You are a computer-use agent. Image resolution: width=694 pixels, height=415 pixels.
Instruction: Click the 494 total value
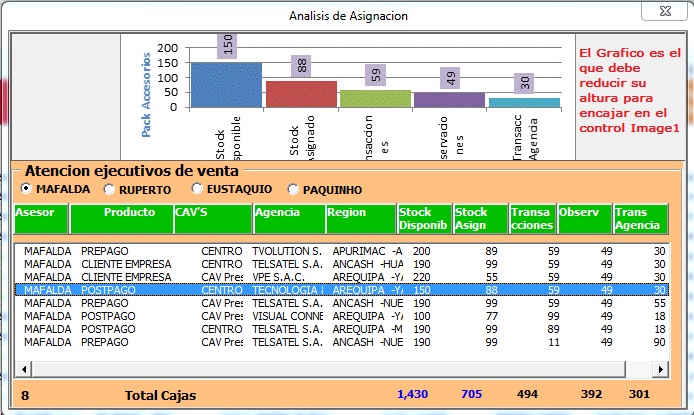(528, 394)
